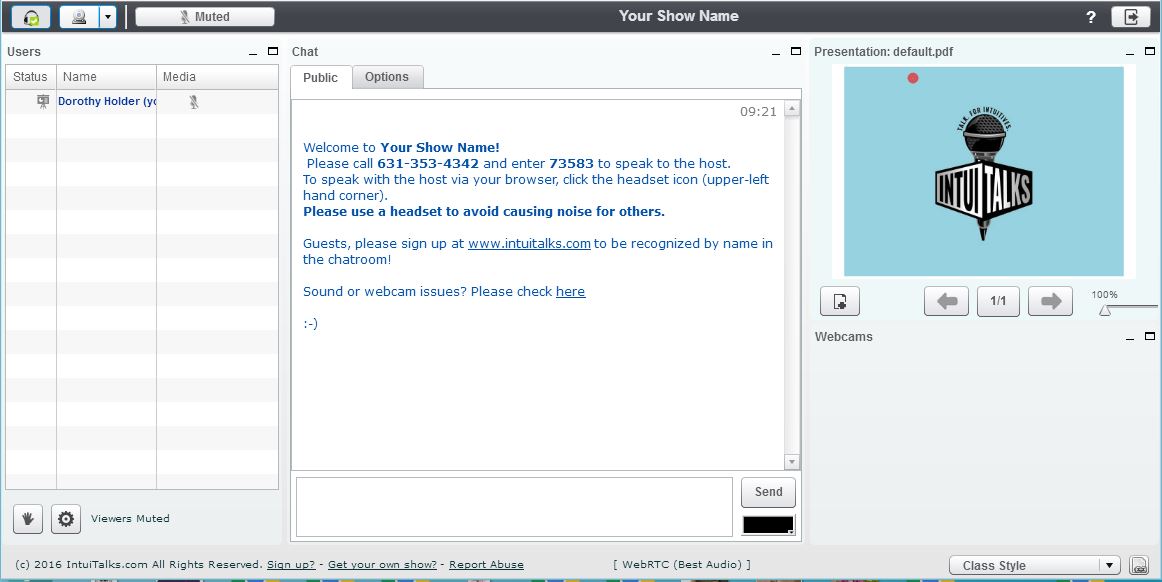This screenshot has width=1162, height=582.
Task: Maximize the Chat panel
Action: tap(796, 51)
